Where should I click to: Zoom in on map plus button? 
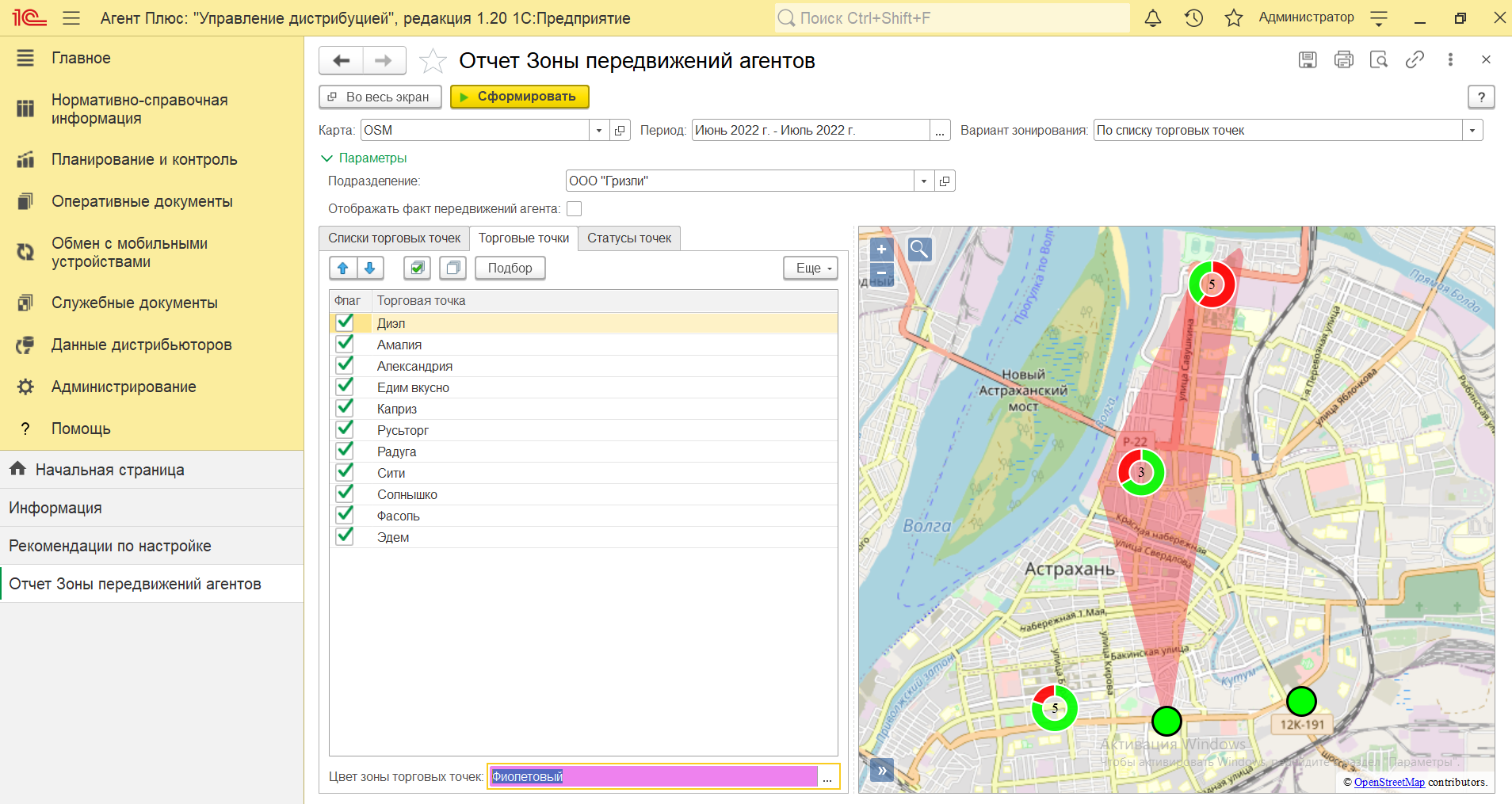click(881, 250)
